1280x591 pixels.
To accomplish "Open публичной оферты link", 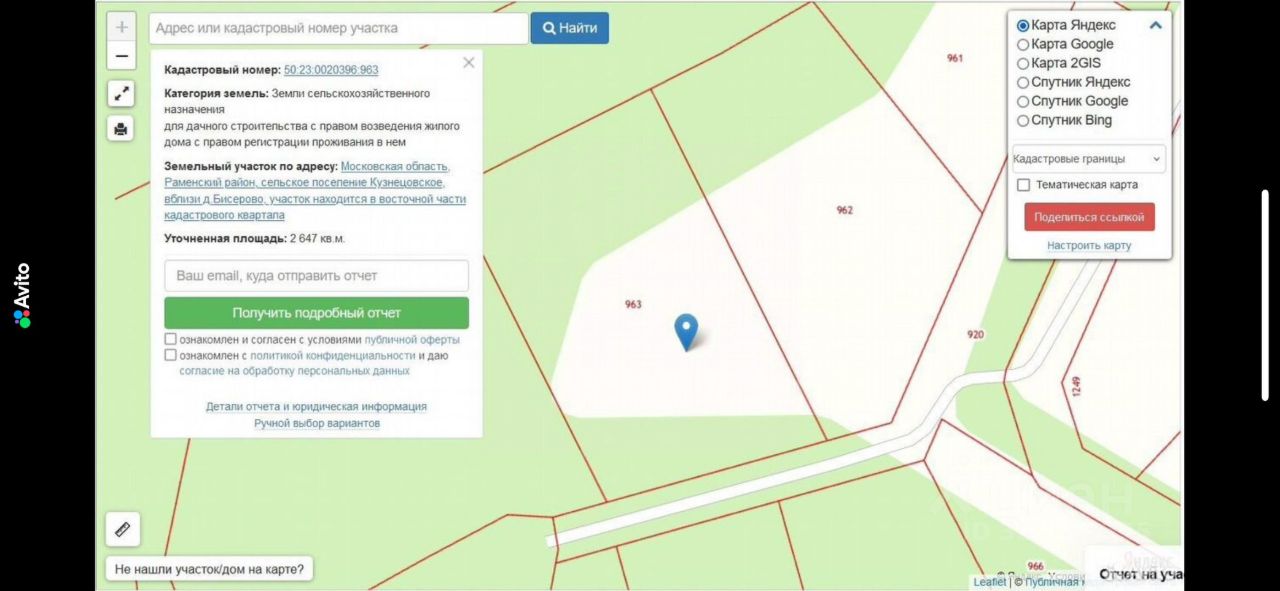I will (x=412, y=339).
